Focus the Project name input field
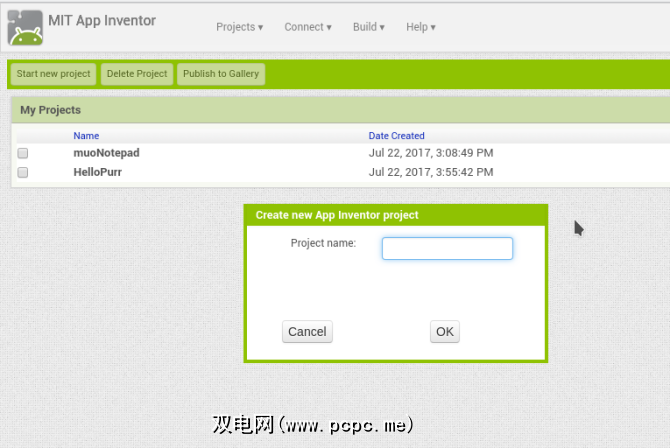Image resolution: width=670 pixels, height=448 pixels. 447,248
